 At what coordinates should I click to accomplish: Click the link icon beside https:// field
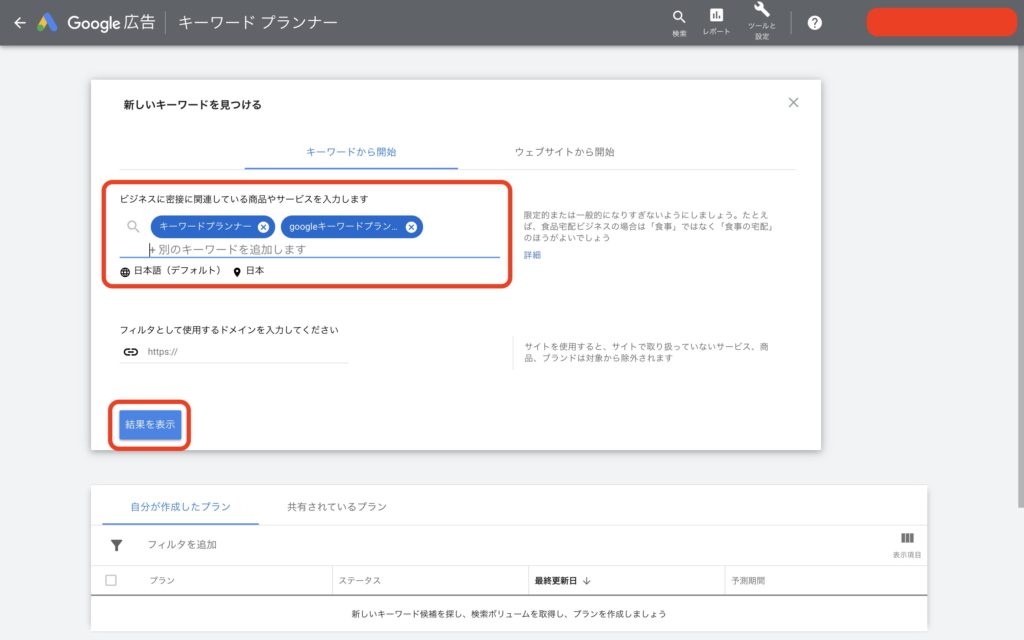(131, 352)
